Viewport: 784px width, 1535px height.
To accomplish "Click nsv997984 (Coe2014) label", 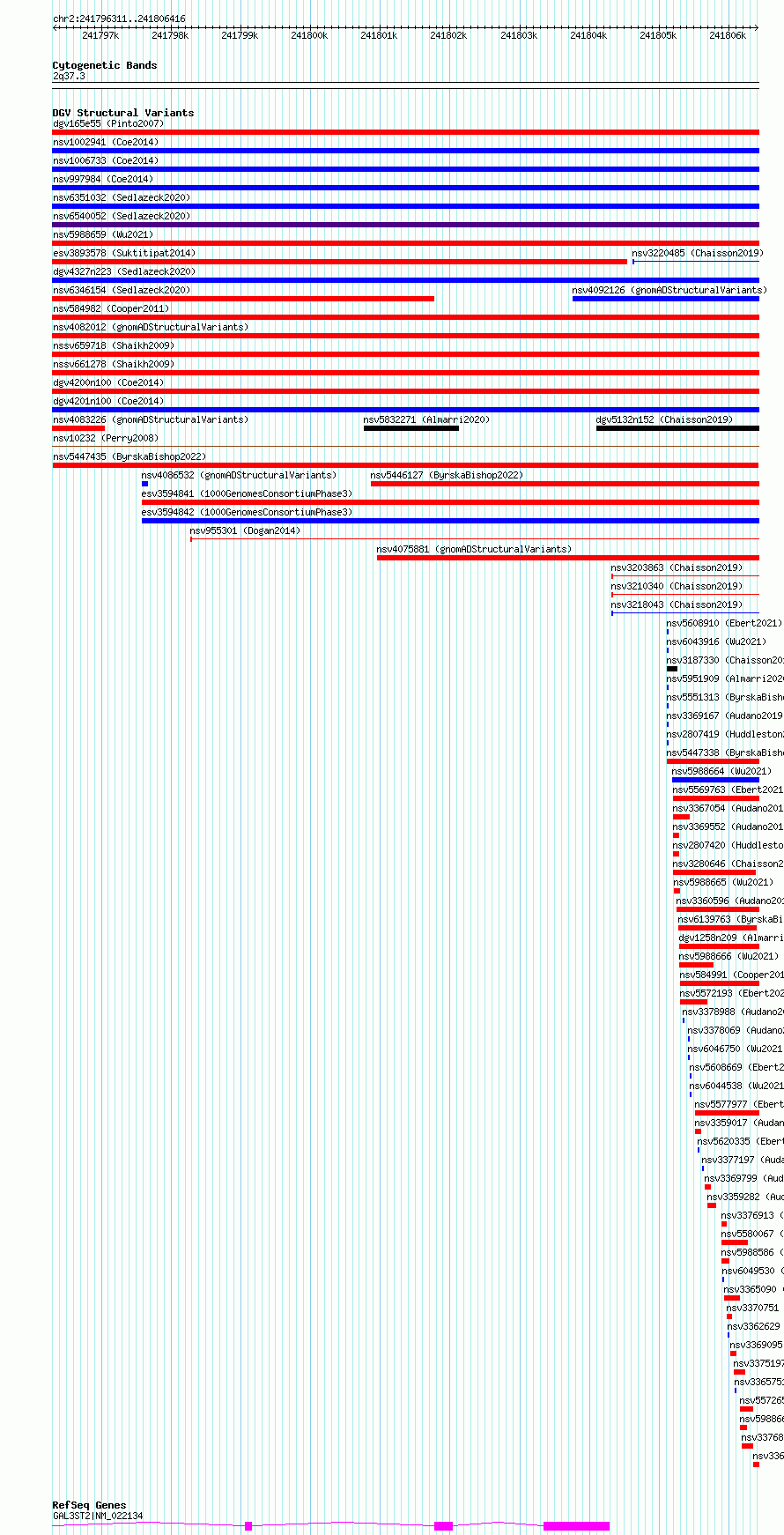I will click(x=103, y=180).
